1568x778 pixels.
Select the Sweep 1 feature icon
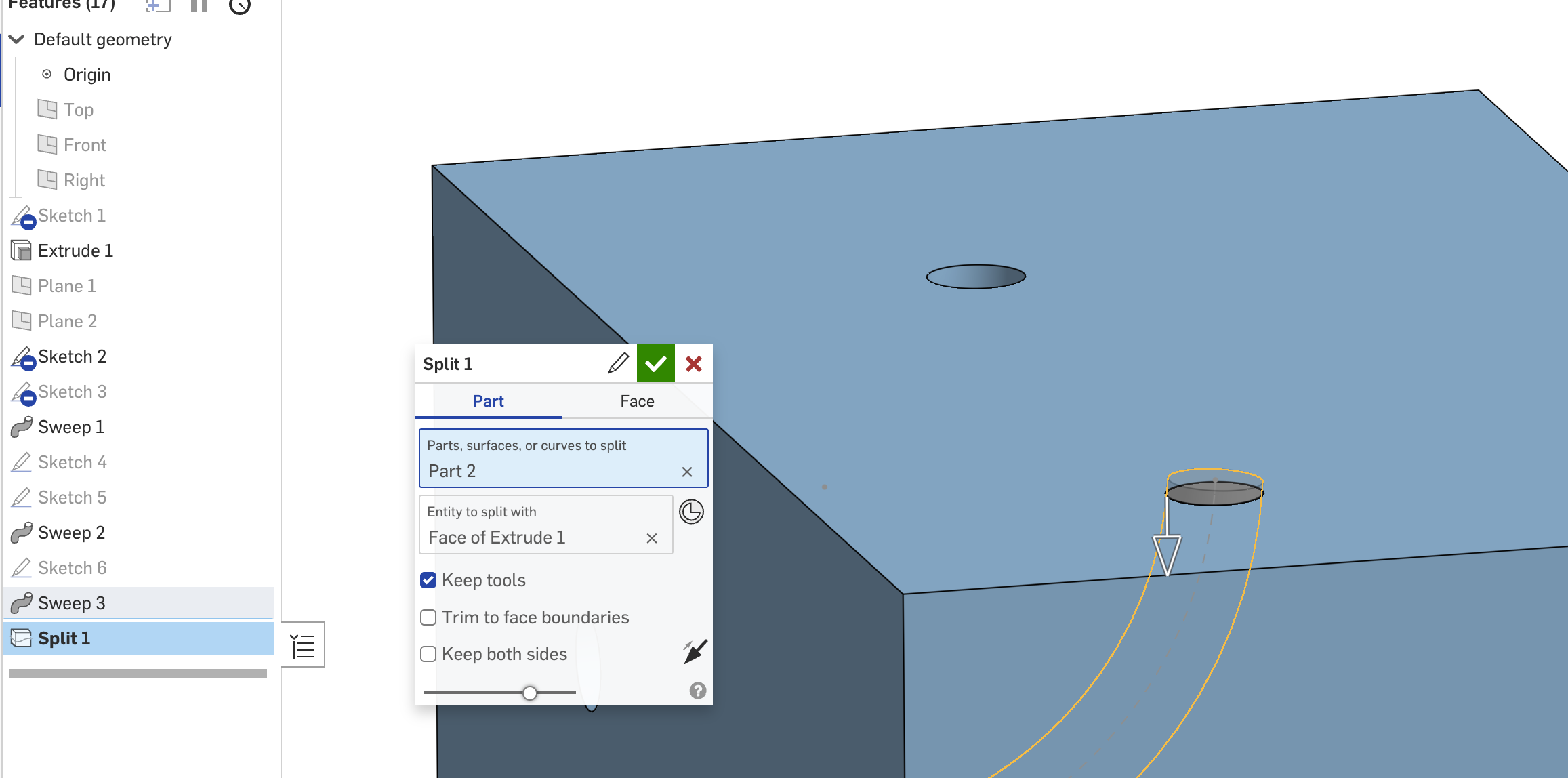(22, 427)
